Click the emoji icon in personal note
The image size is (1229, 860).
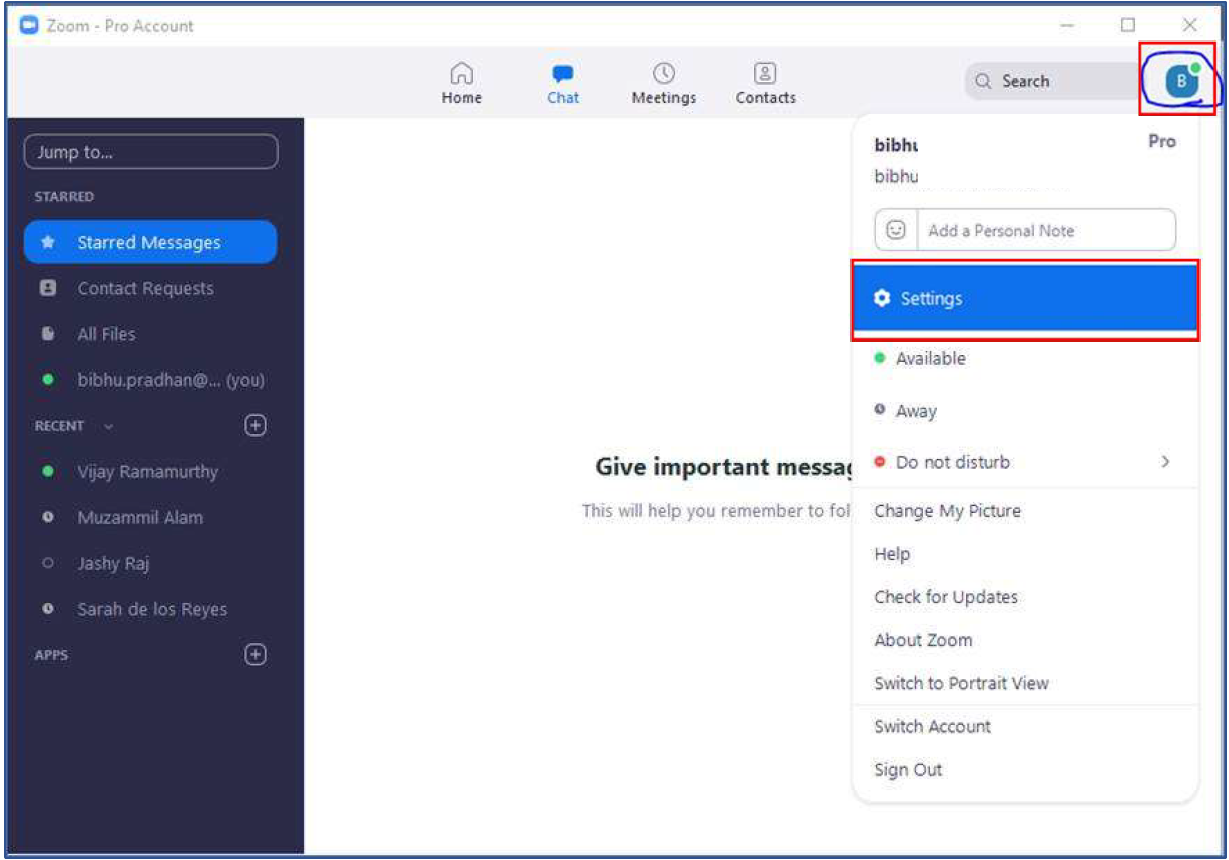896,230
